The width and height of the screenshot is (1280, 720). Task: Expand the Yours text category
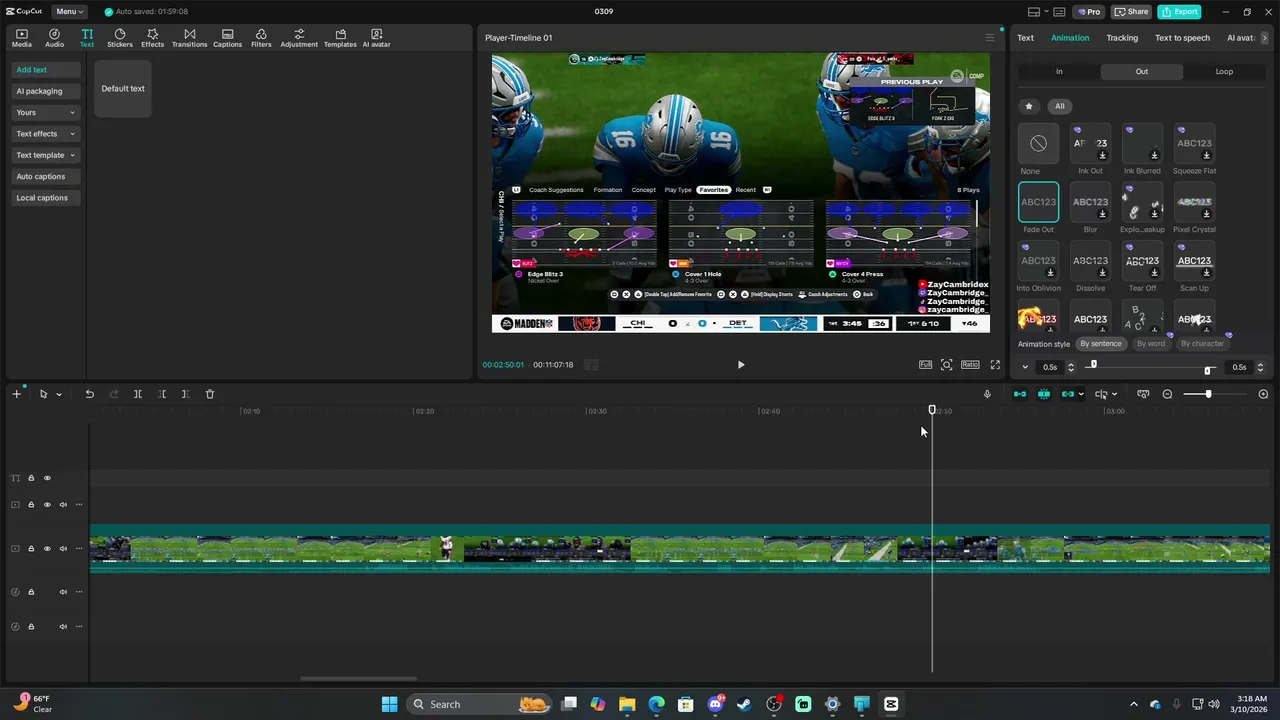pyautogui.click(x=46, y=112)
